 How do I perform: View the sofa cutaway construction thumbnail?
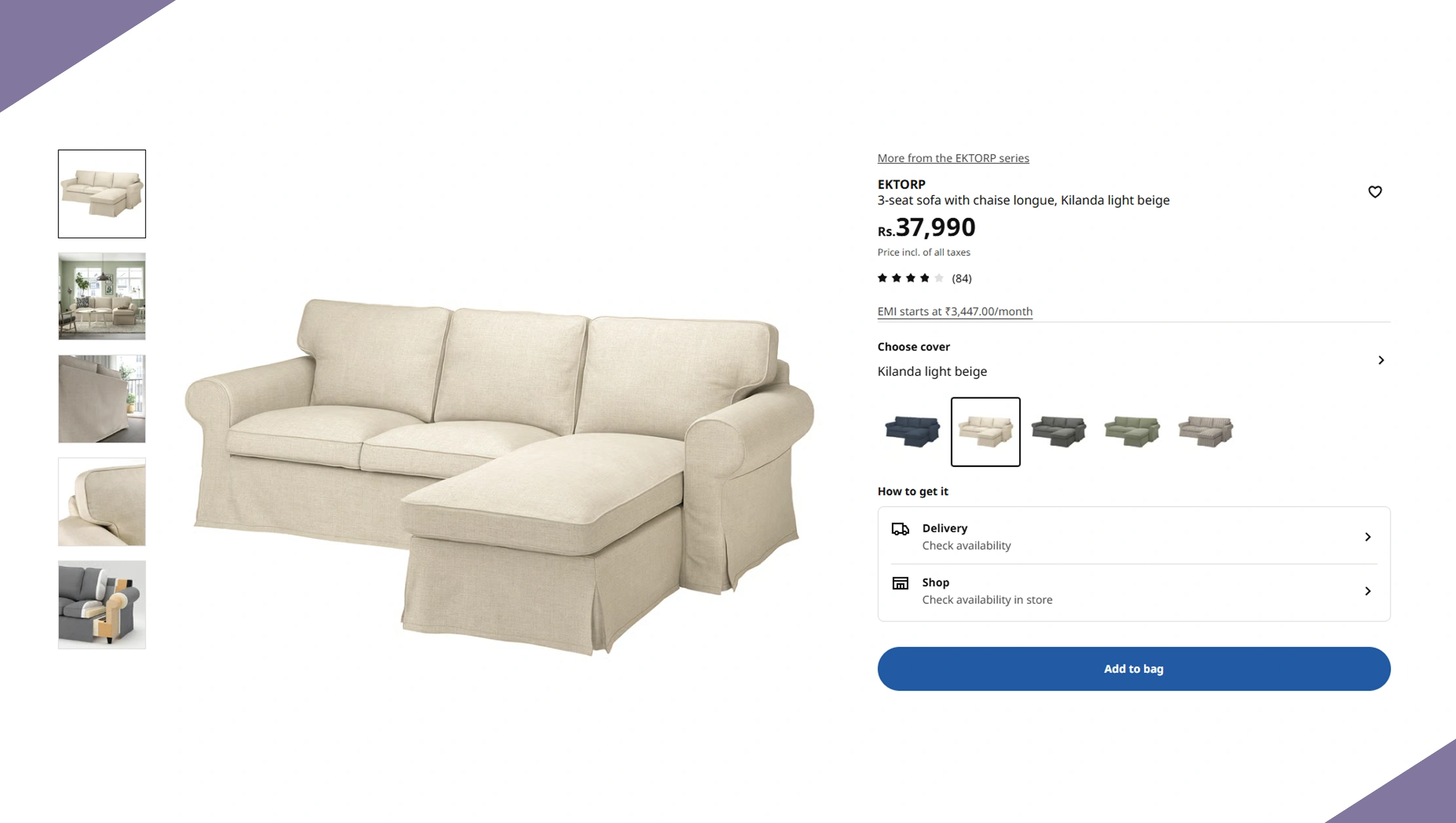[x=102, y=604]
